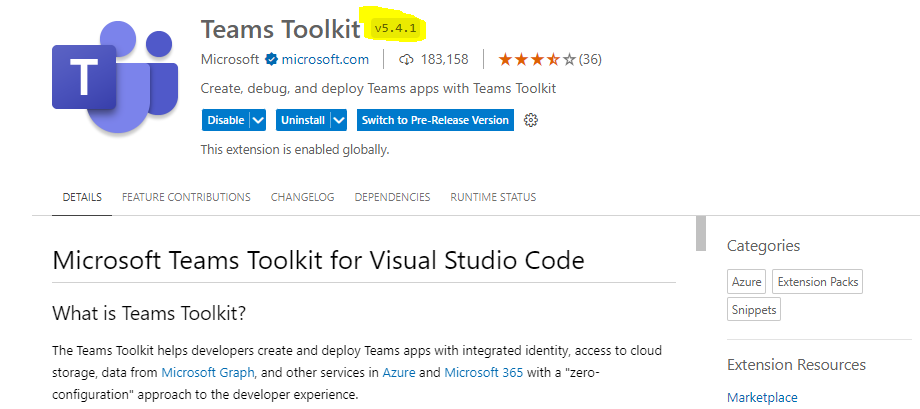Open the Microsoft 365 link
920x409 pixels.
485,372
